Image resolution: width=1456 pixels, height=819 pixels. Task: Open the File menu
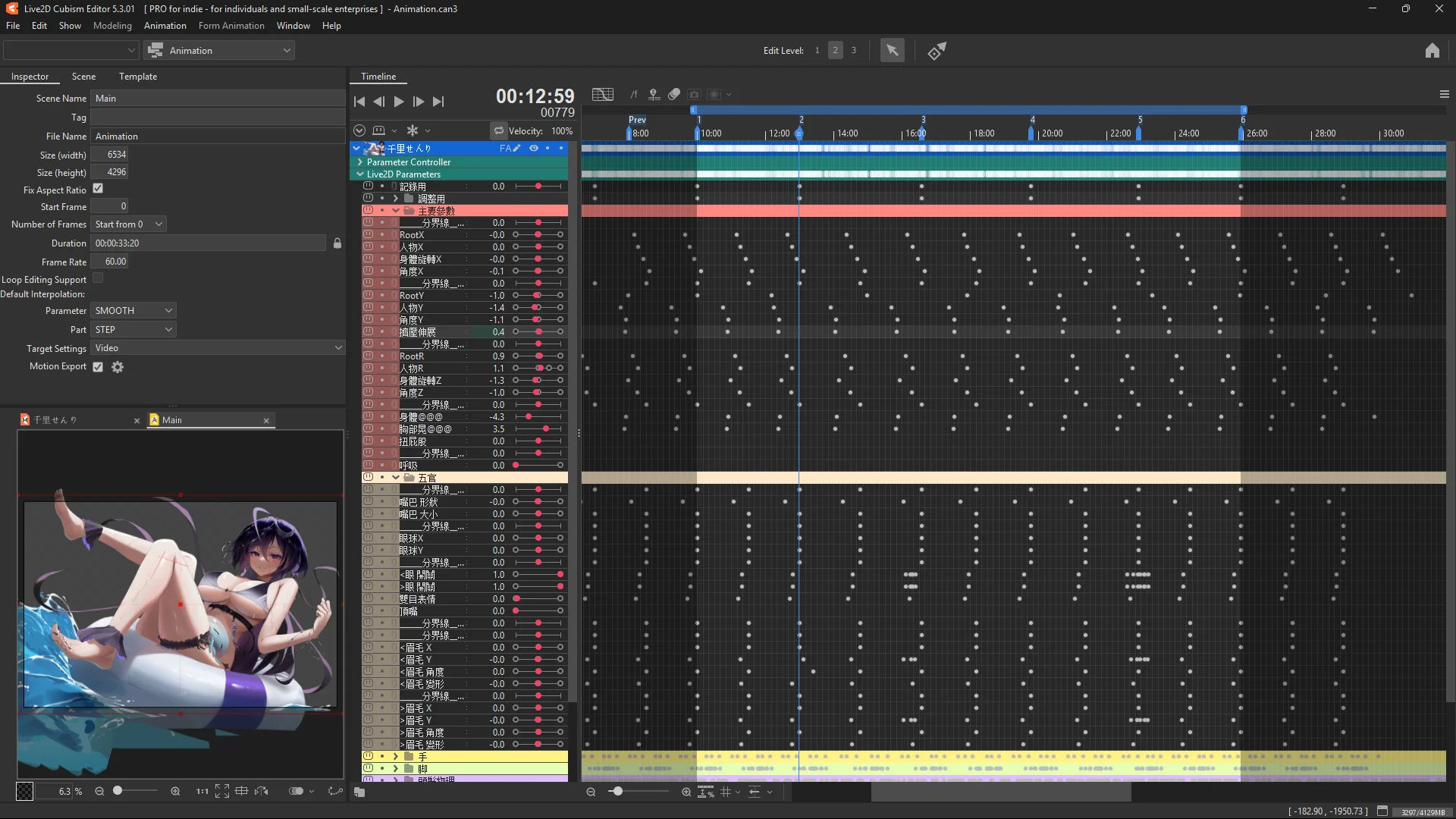pyautogui.click(x=13, y=26)
